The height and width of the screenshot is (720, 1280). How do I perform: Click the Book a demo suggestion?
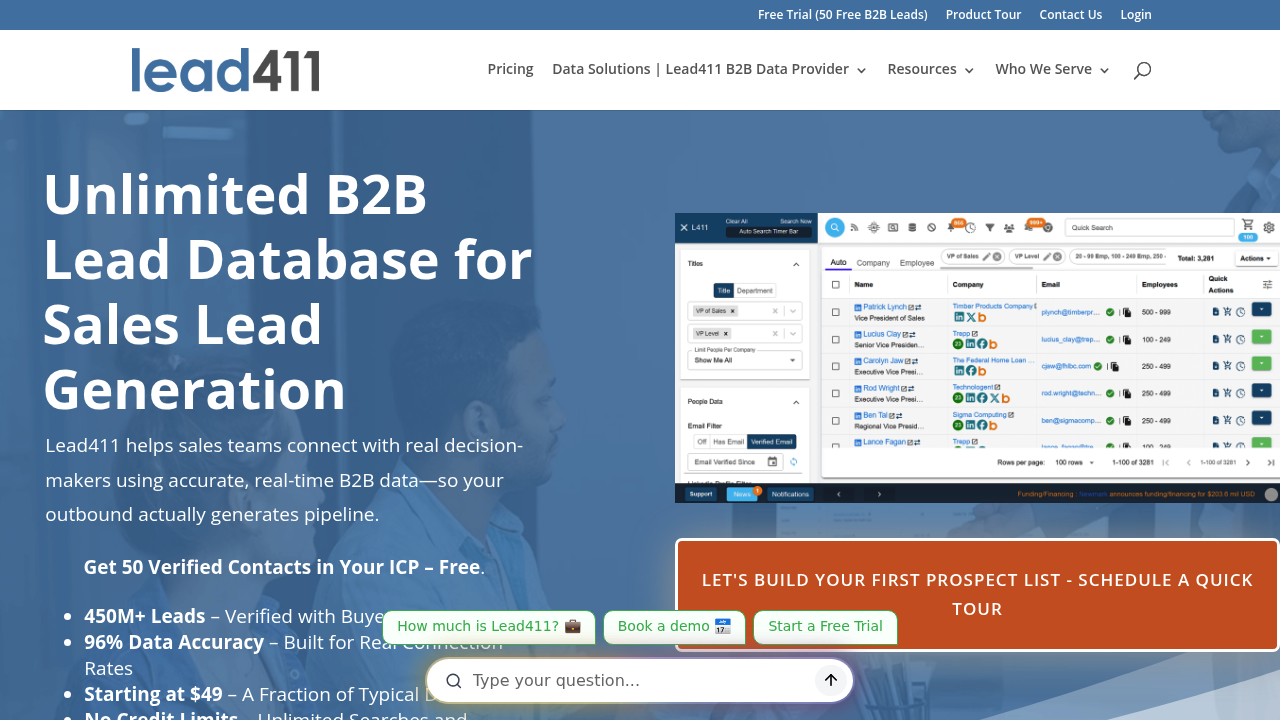(674, 627)
